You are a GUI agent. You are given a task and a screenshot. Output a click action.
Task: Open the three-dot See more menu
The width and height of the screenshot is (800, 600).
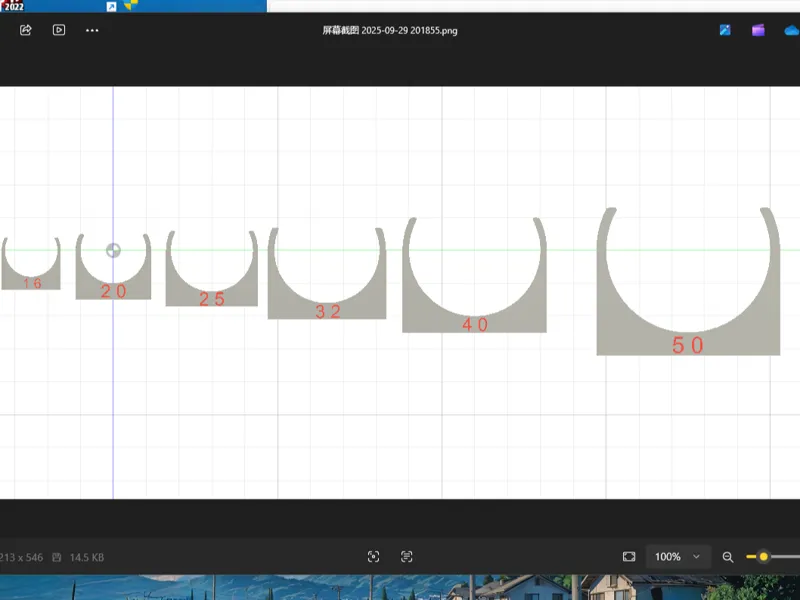92,30
